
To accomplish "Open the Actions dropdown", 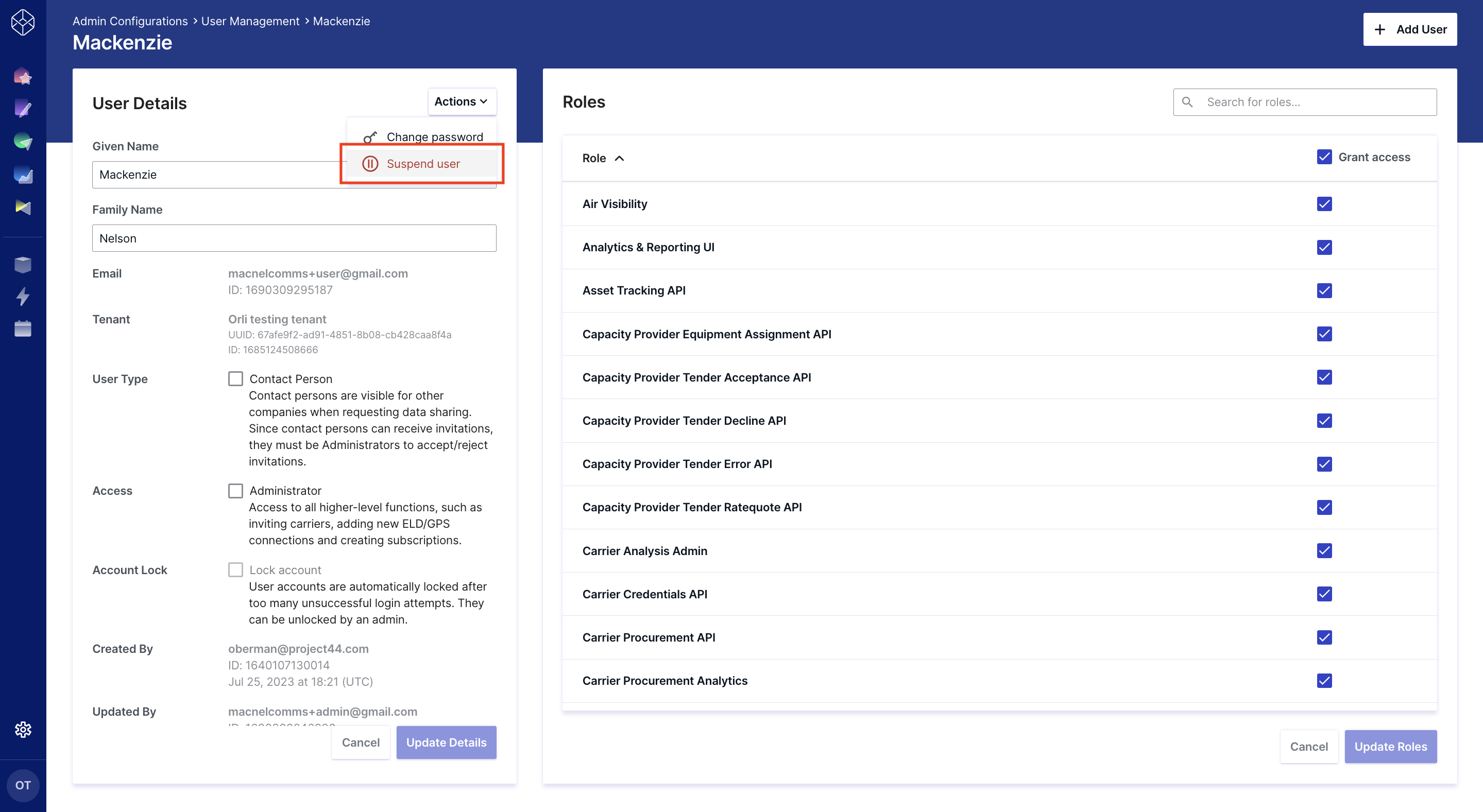I will tap(461, 101).
